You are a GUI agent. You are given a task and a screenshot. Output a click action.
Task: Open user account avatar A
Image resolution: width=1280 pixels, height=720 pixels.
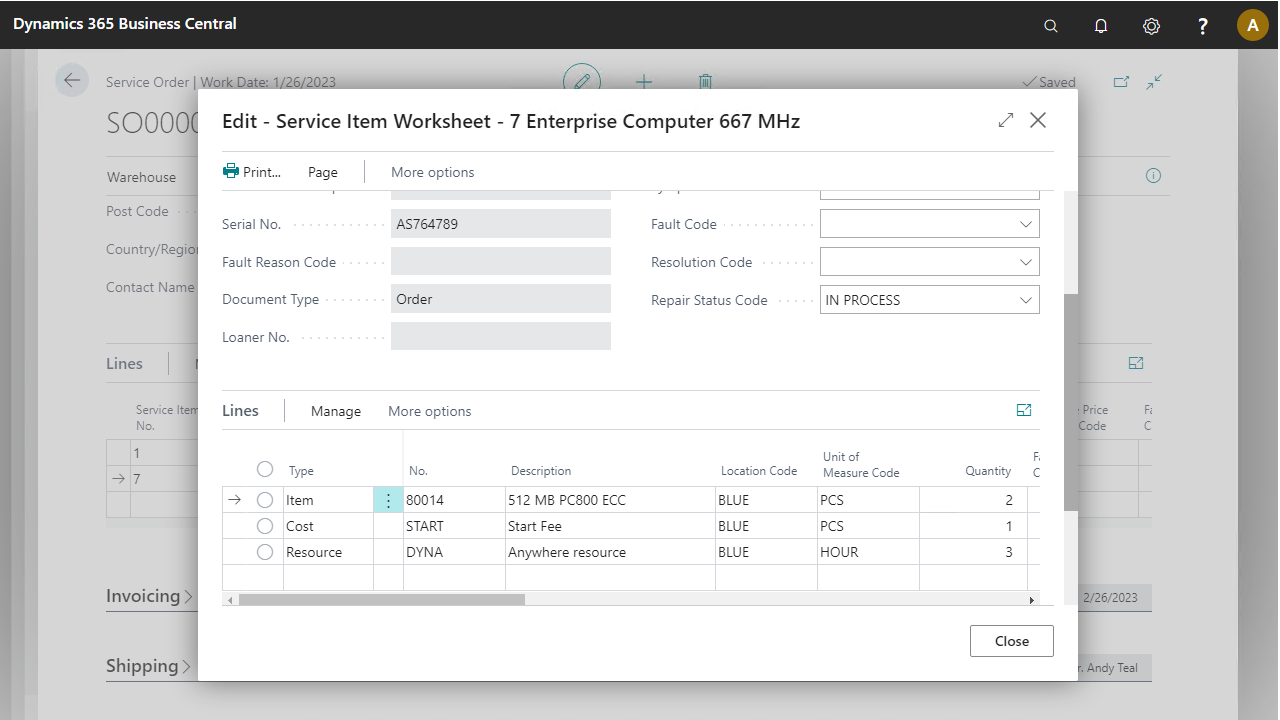(x=1252, y=25)
